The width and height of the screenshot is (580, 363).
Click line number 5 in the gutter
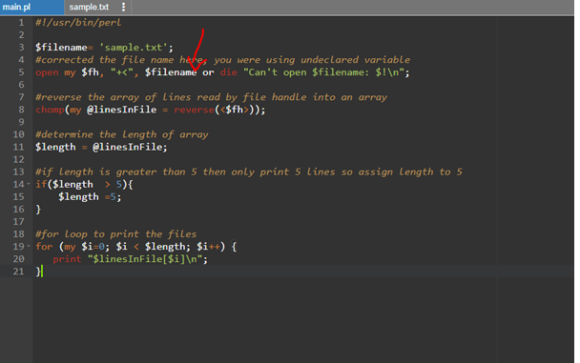(21, 72)
